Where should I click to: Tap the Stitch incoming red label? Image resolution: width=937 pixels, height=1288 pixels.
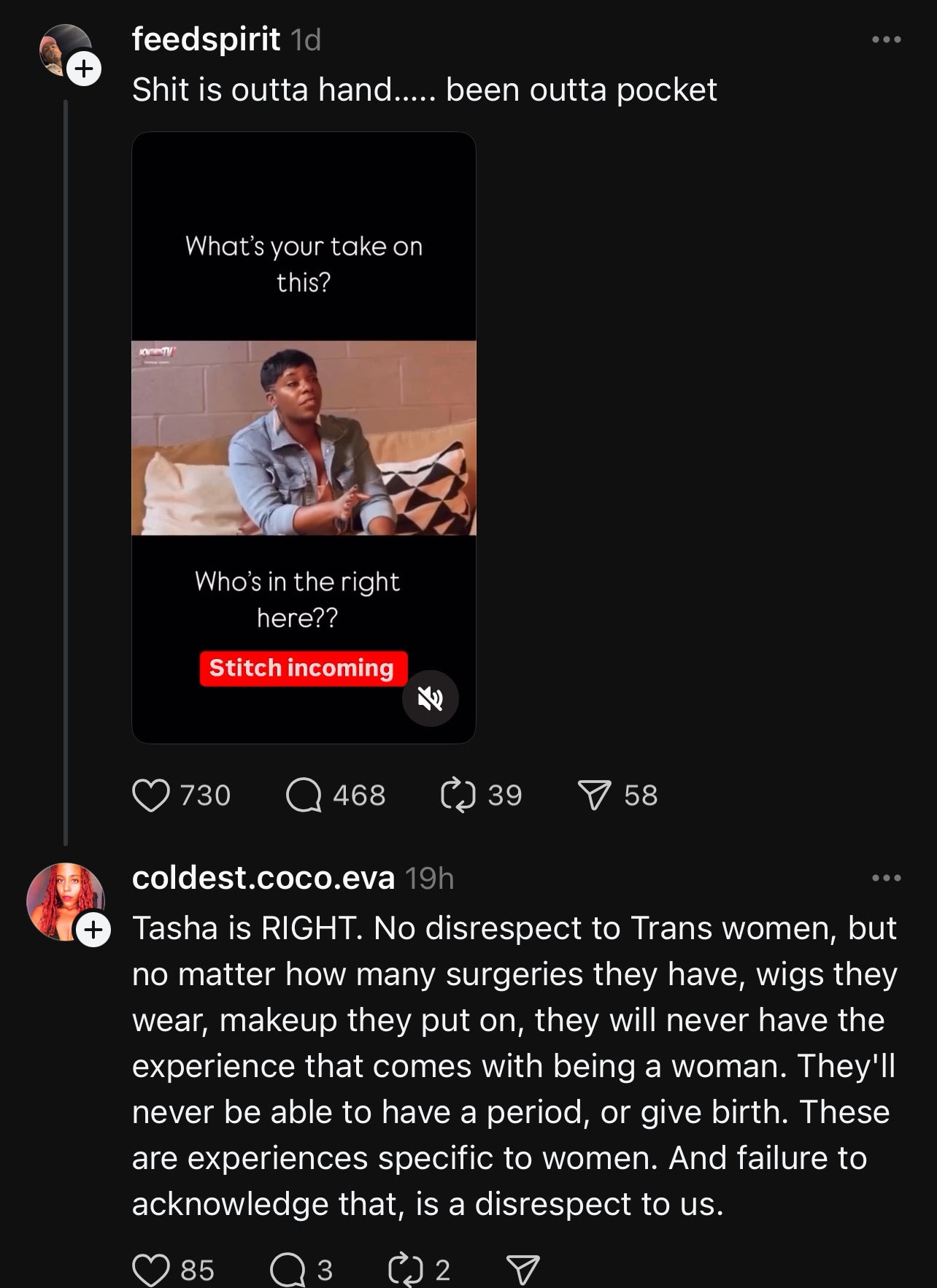303,668
